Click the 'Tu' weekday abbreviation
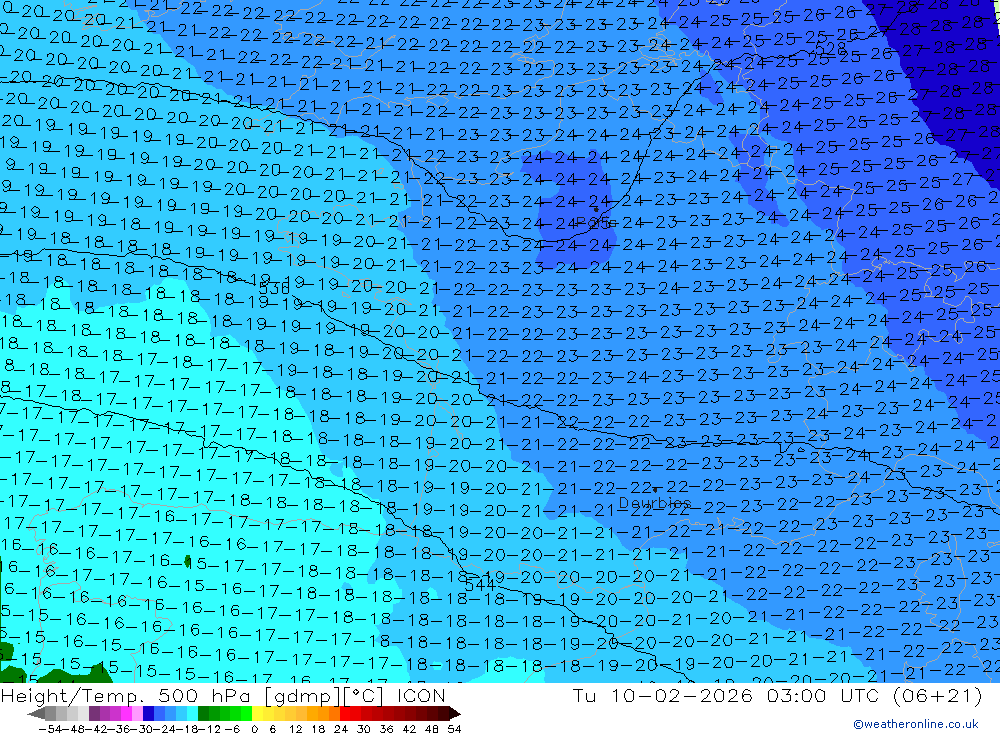This screenshot has width=1000, height=733. 584,695
